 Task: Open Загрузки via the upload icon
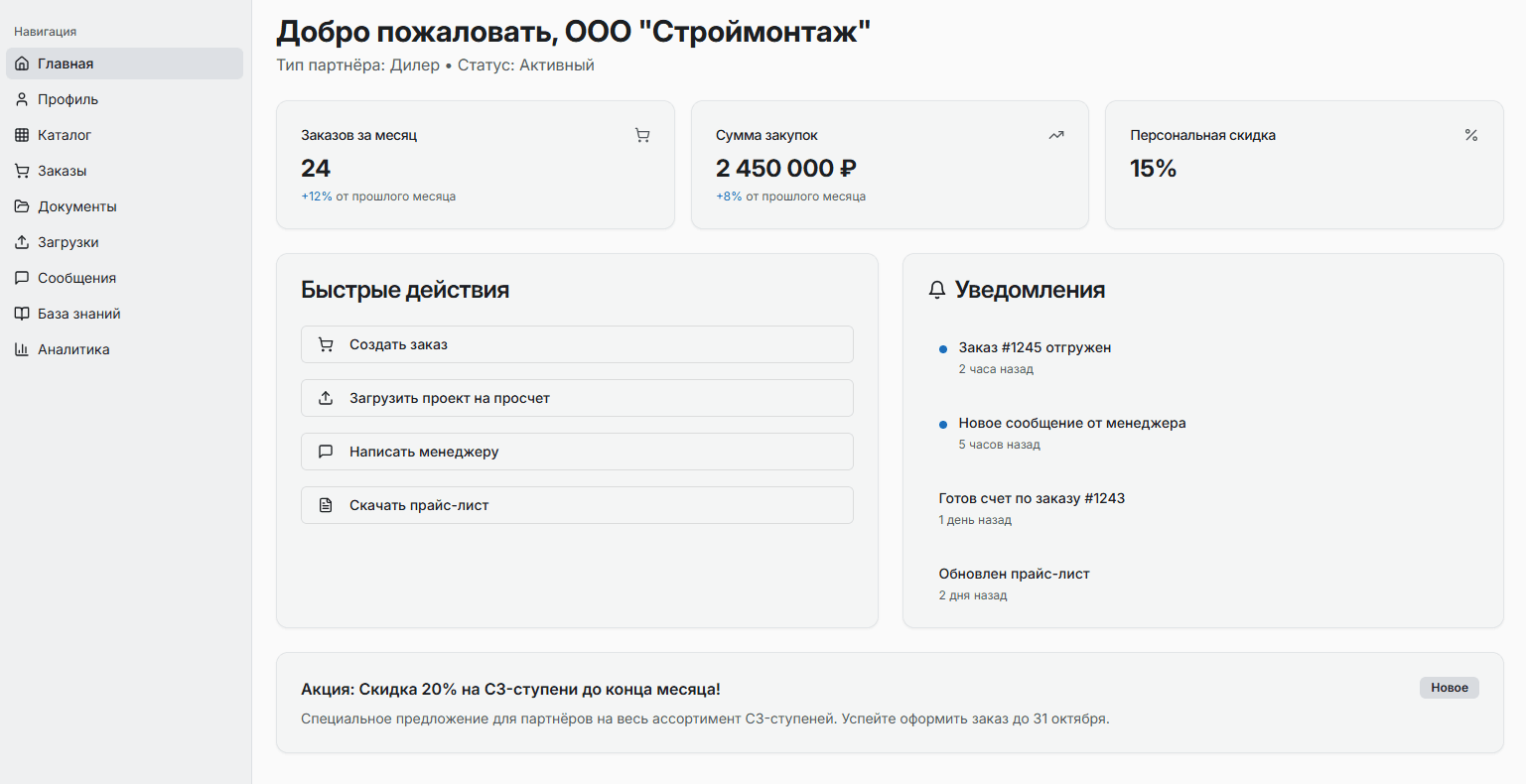click(21, 242)
